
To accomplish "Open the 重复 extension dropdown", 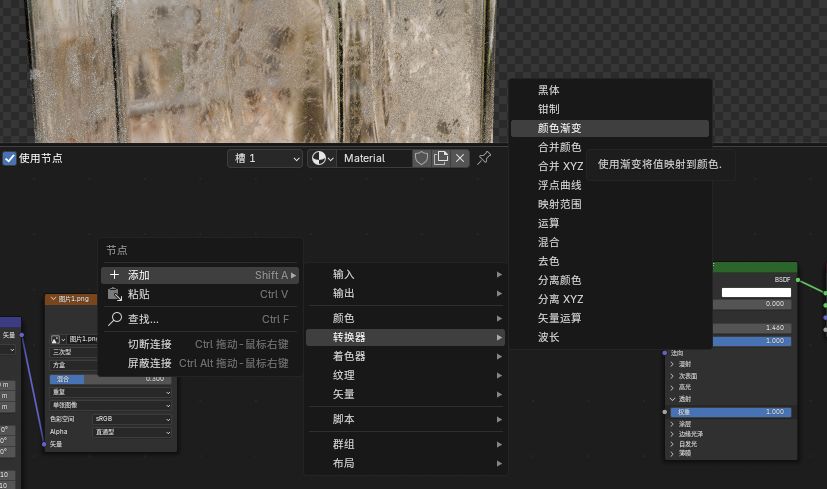I will [111, 392].
